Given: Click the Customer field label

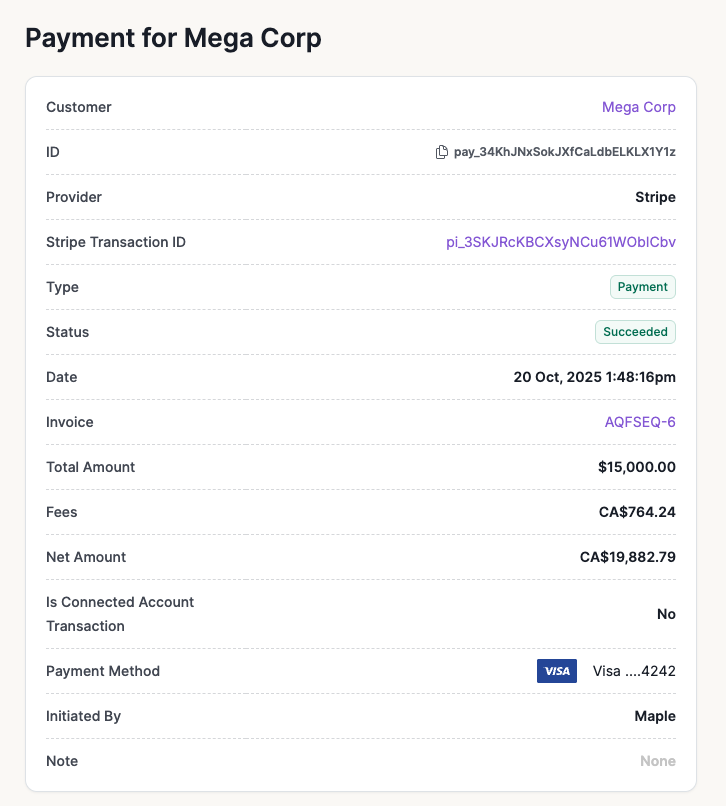Looking at the screenshot, I should [x=79, y=107].
